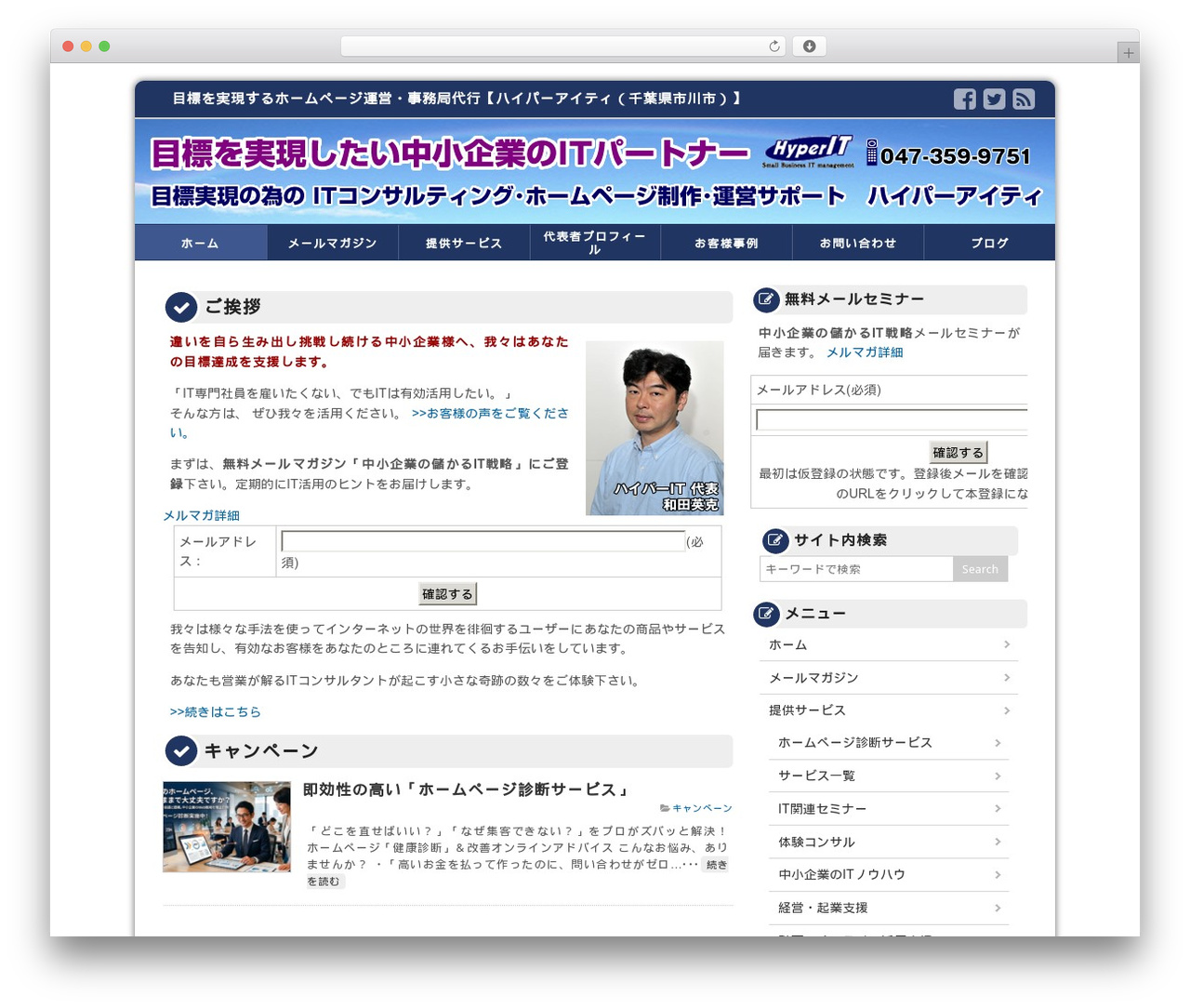Click chevron on 提供サービス sidebar row
This screenshot has height=1008, width=1190.
(1007, 710)
